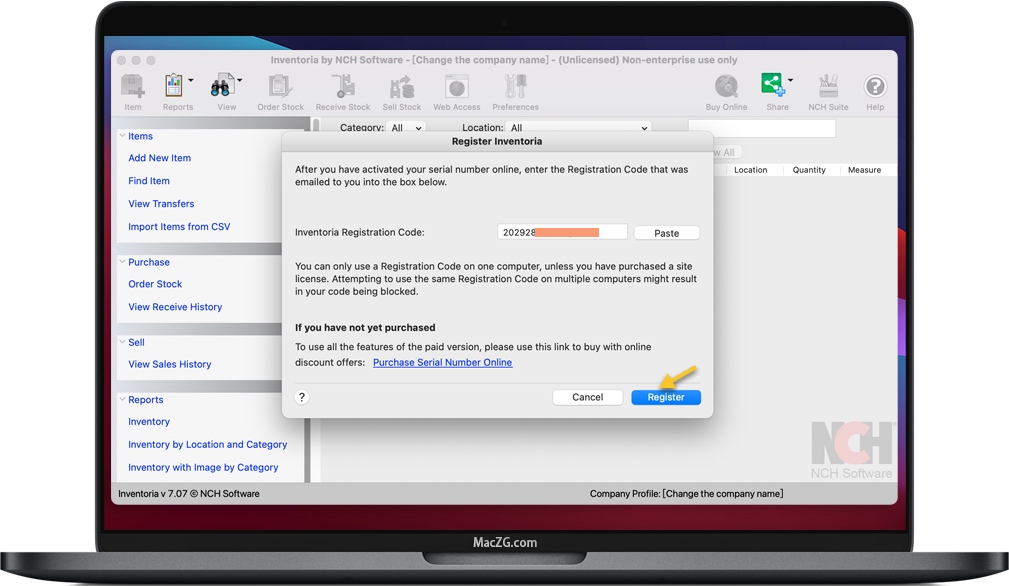This screenshot has width=1009, height=586.
Task: Sort by the Location column header
Action: (x=750, y=170)
